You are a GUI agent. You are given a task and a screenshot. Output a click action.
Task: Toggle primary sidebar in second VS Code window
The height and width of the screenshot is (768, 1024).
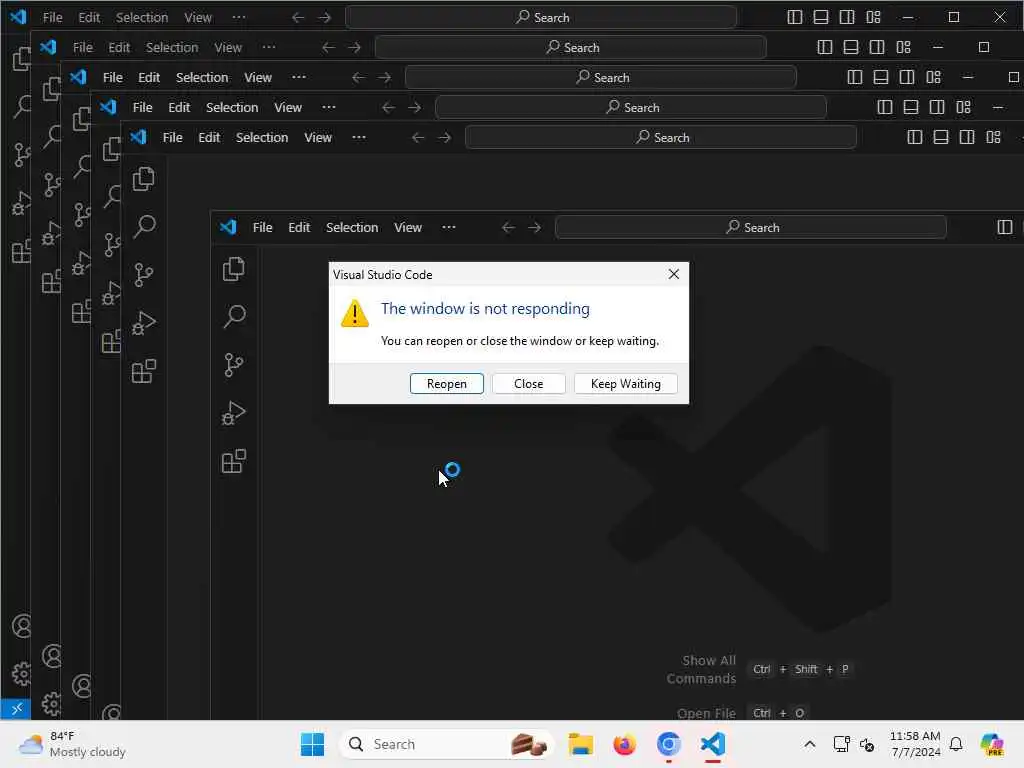[x=915, y=137]
